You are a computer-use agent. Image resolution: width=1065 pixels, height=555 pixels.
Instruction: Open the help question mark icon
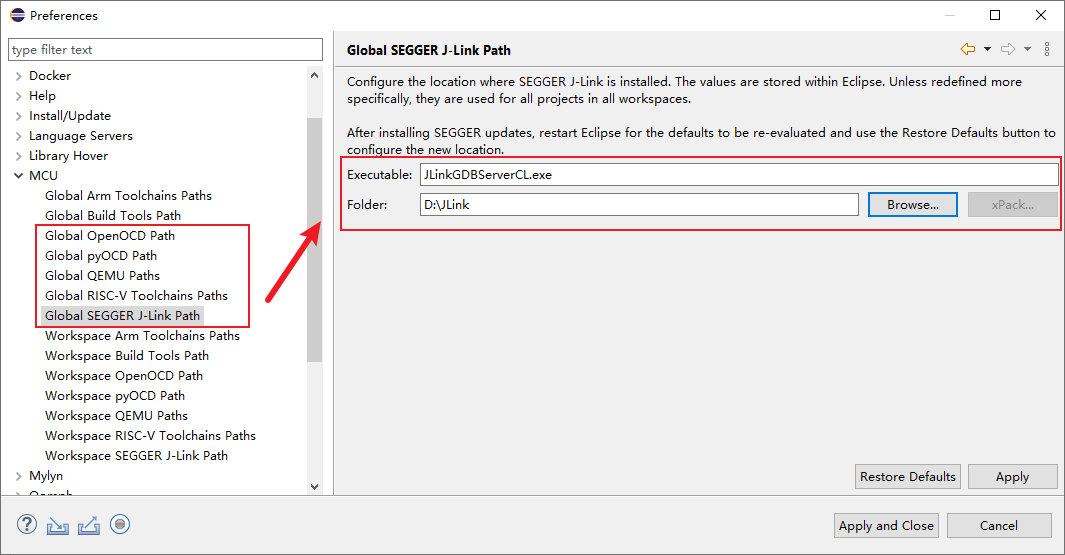[26, 524]
